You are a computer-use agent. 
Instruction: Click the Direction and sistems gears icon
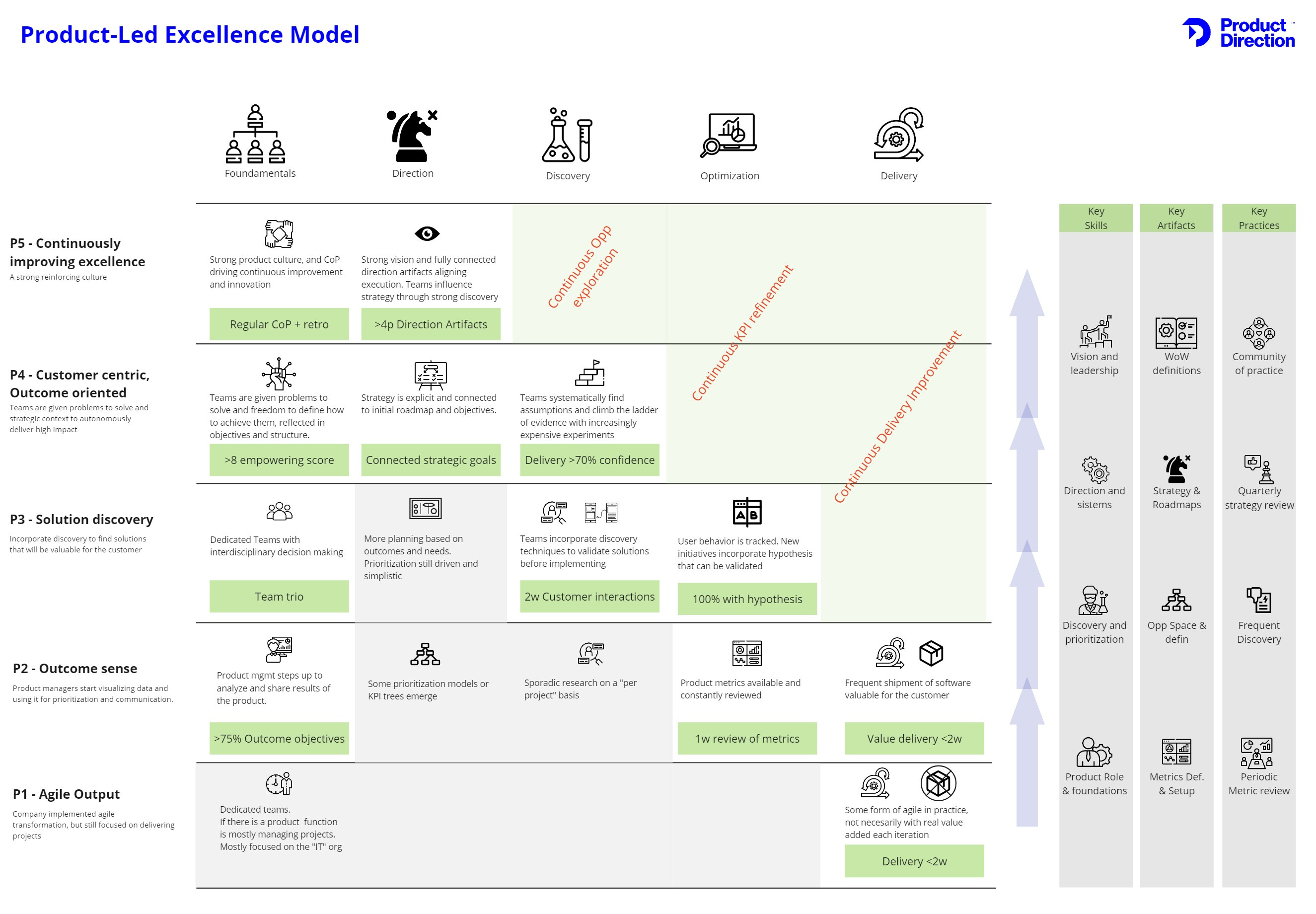click(x=1095, y=470)
